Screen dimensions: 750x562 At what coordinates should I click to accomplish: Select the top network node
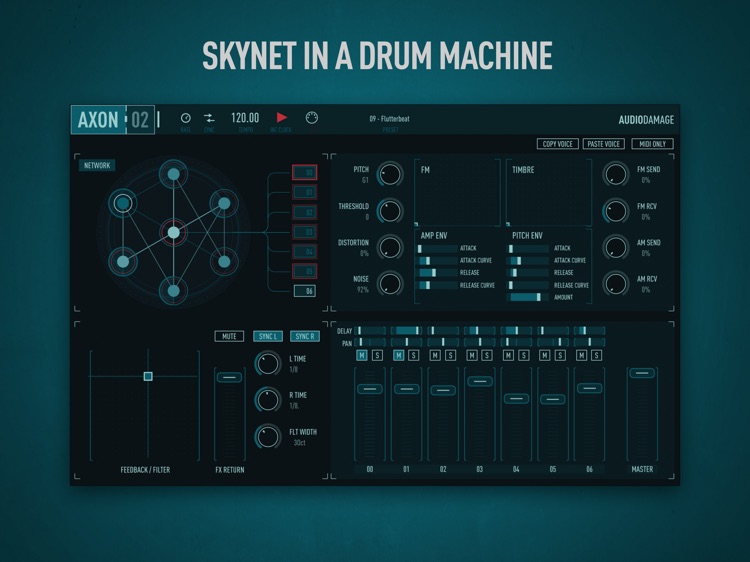pos(173,174)
